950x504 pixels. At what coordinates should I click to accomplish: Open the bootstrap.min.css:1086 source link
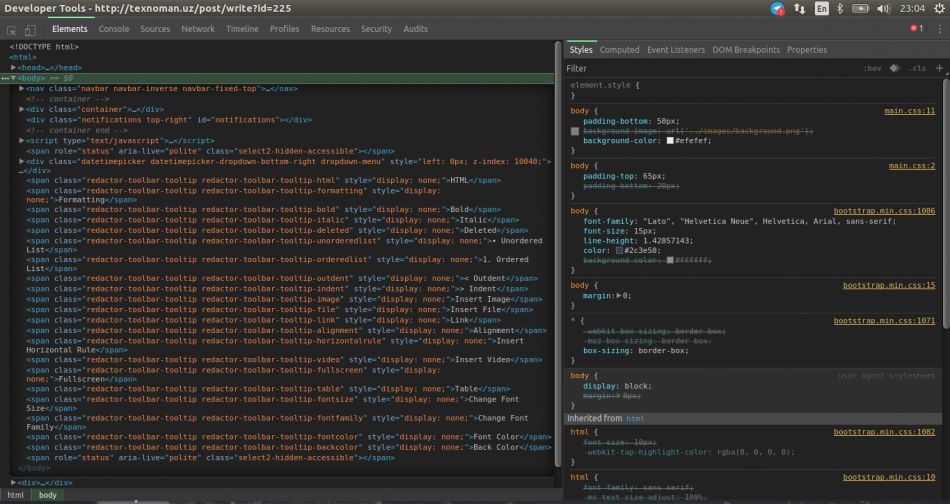point(884,211)
